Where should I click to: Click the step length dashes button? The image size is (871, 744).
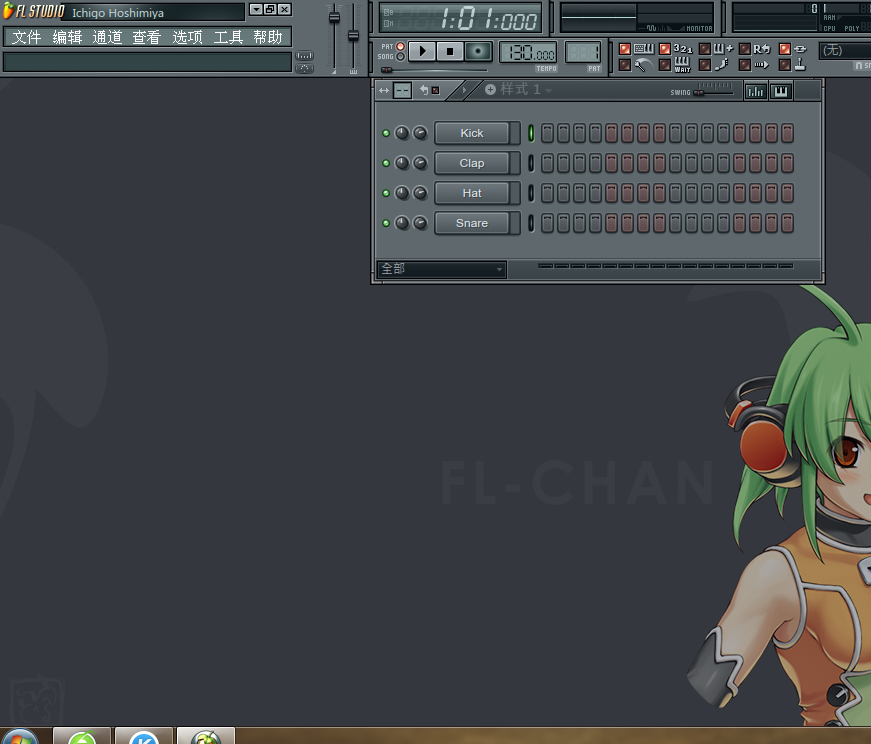(x=402, y=90)
